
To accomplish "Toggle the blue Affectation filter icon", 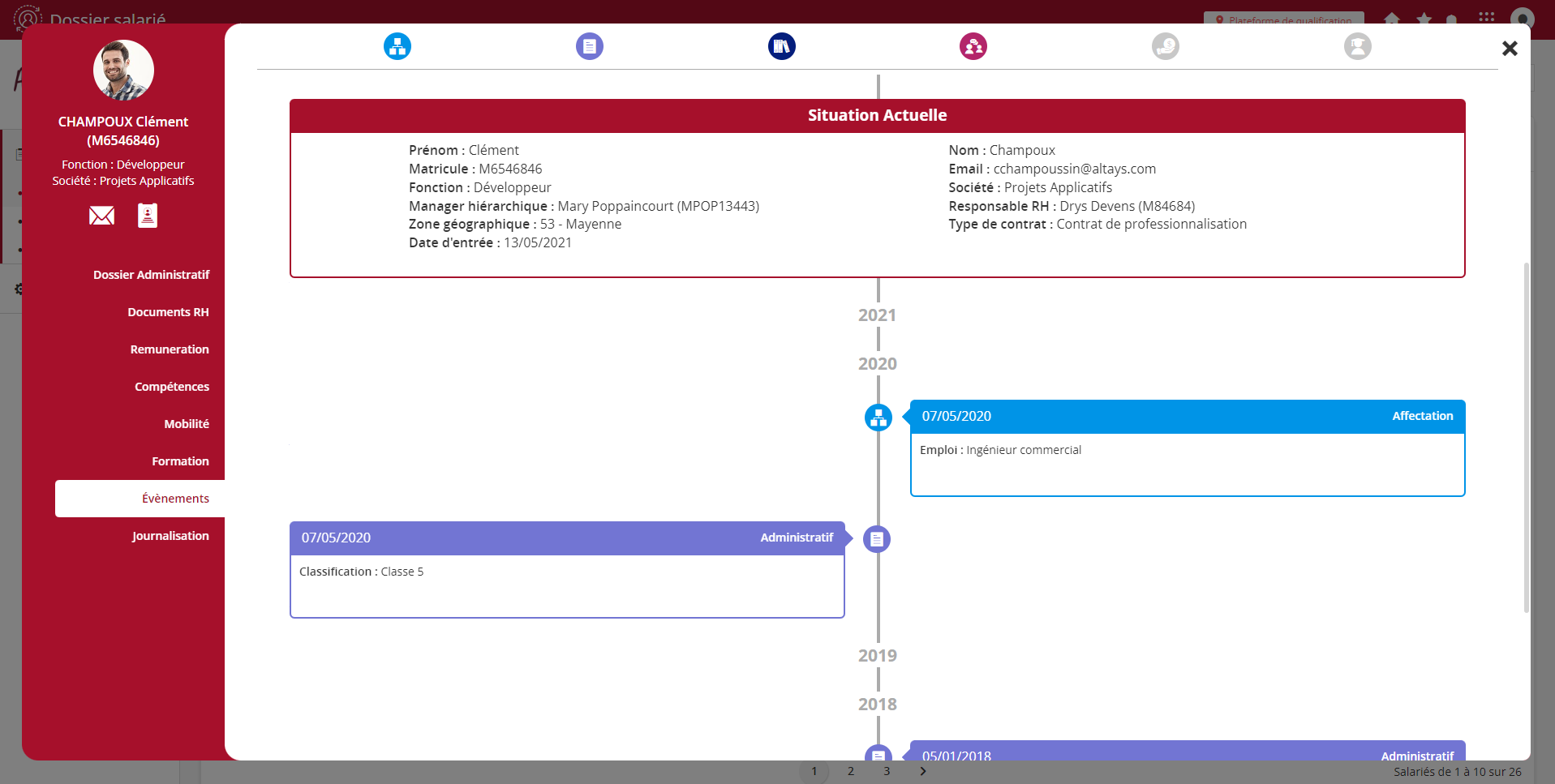I will click(x=397, y=46).
